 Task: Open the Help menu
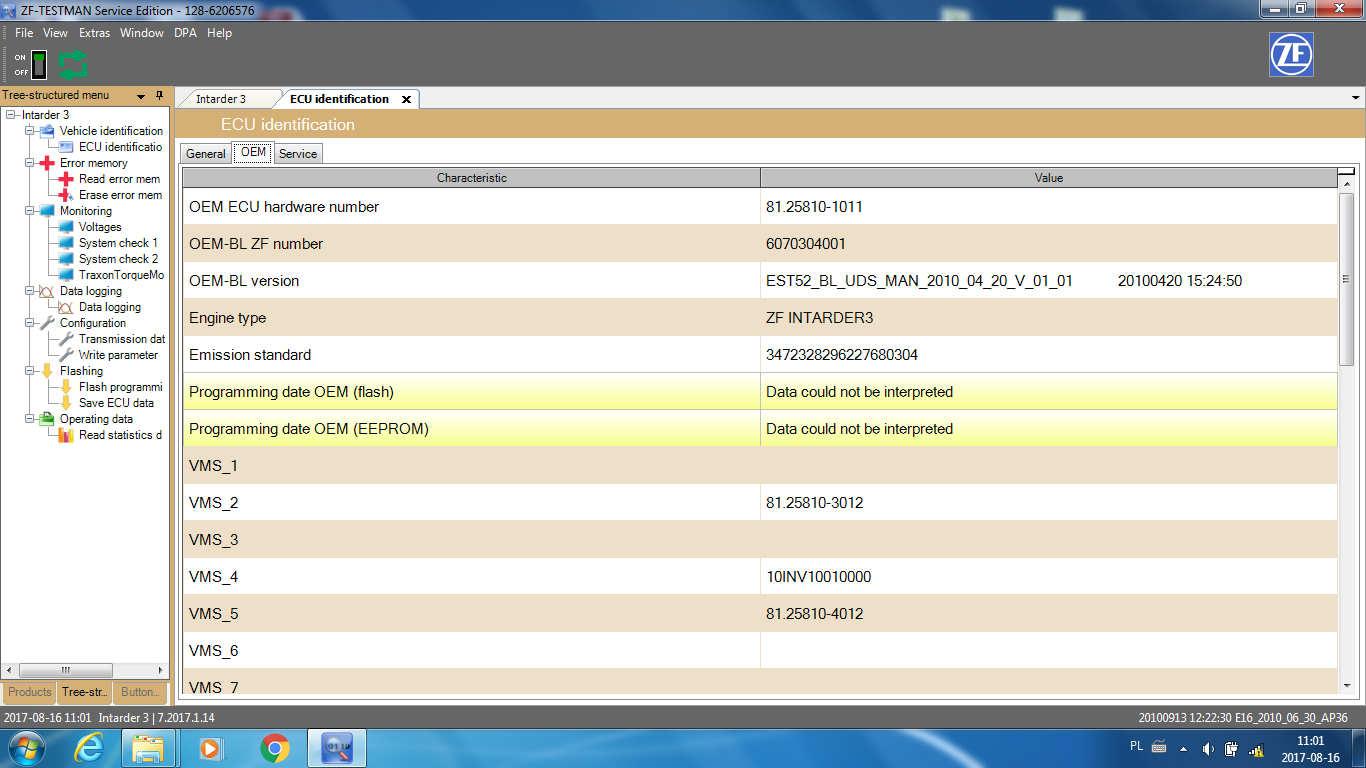[220, 33]
